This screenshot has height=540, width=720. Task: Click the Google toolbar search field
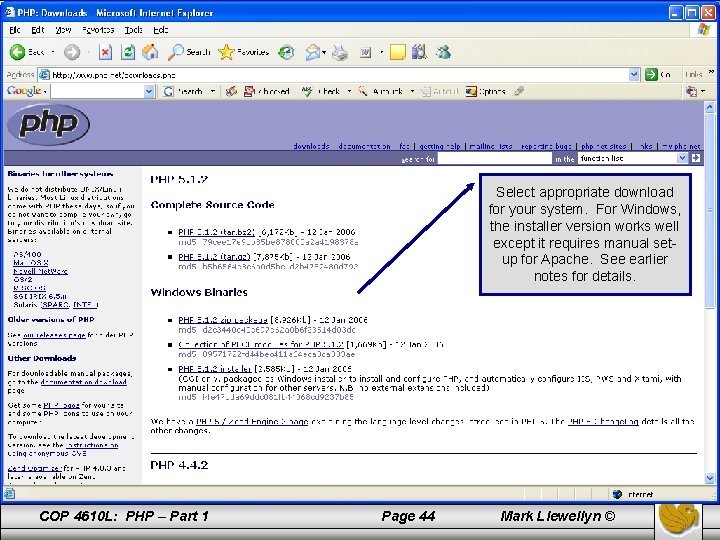97,91
